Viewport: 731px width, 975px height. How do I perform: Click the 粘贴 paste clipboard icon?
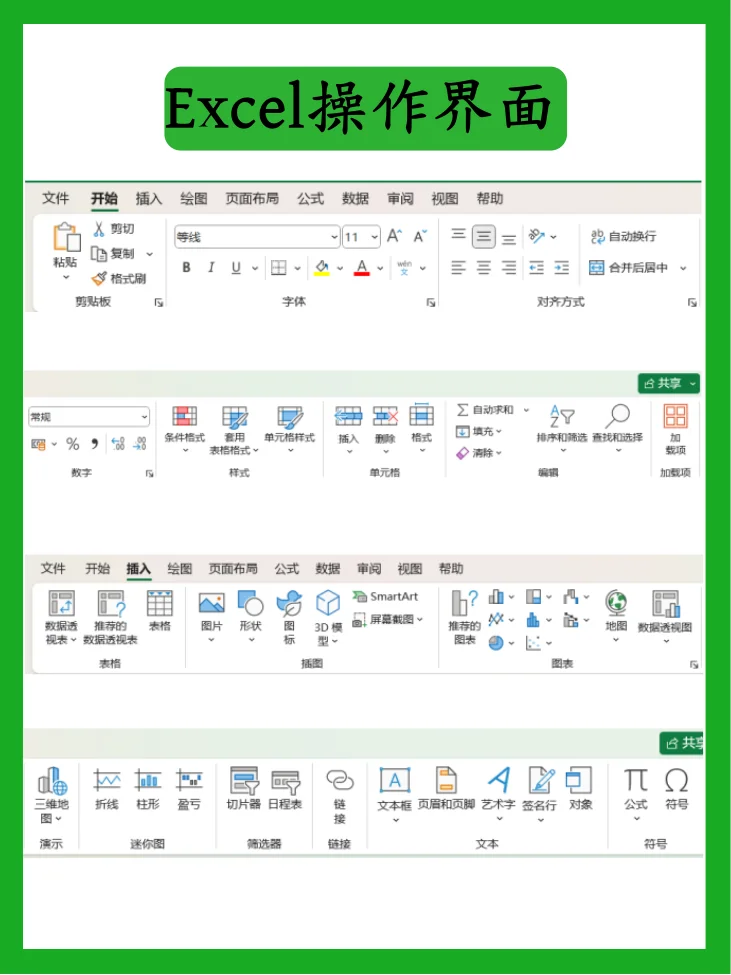click(67, 238)
